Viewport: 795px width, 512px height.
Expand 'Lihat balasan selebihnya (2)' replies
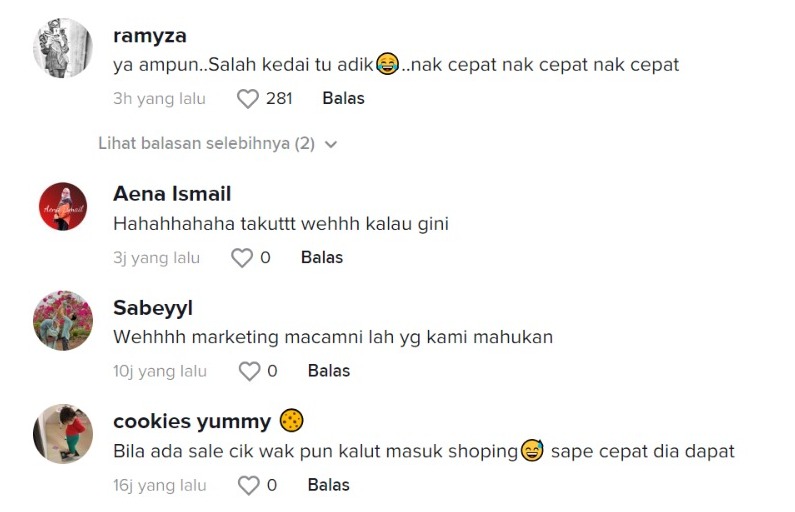coord(206,144)
